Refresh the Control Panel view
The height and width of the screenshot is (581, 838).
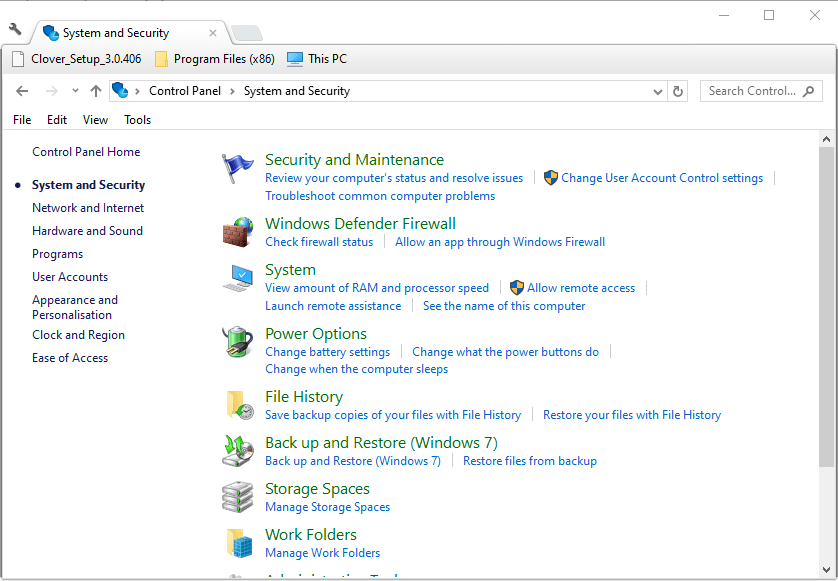[678, 91]
